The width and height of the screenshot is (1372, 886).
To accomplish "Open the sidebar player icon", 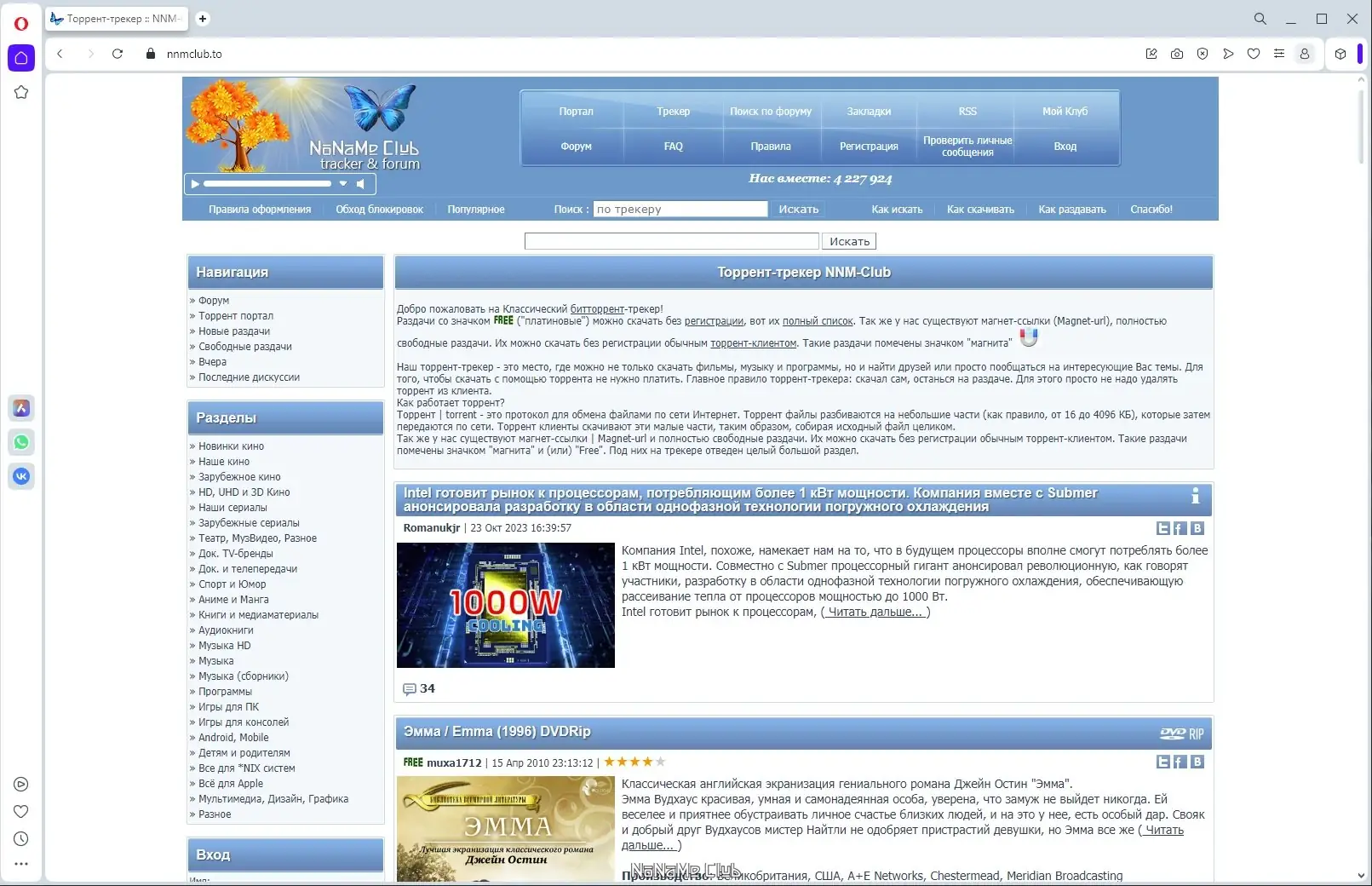I will [21, 785].
